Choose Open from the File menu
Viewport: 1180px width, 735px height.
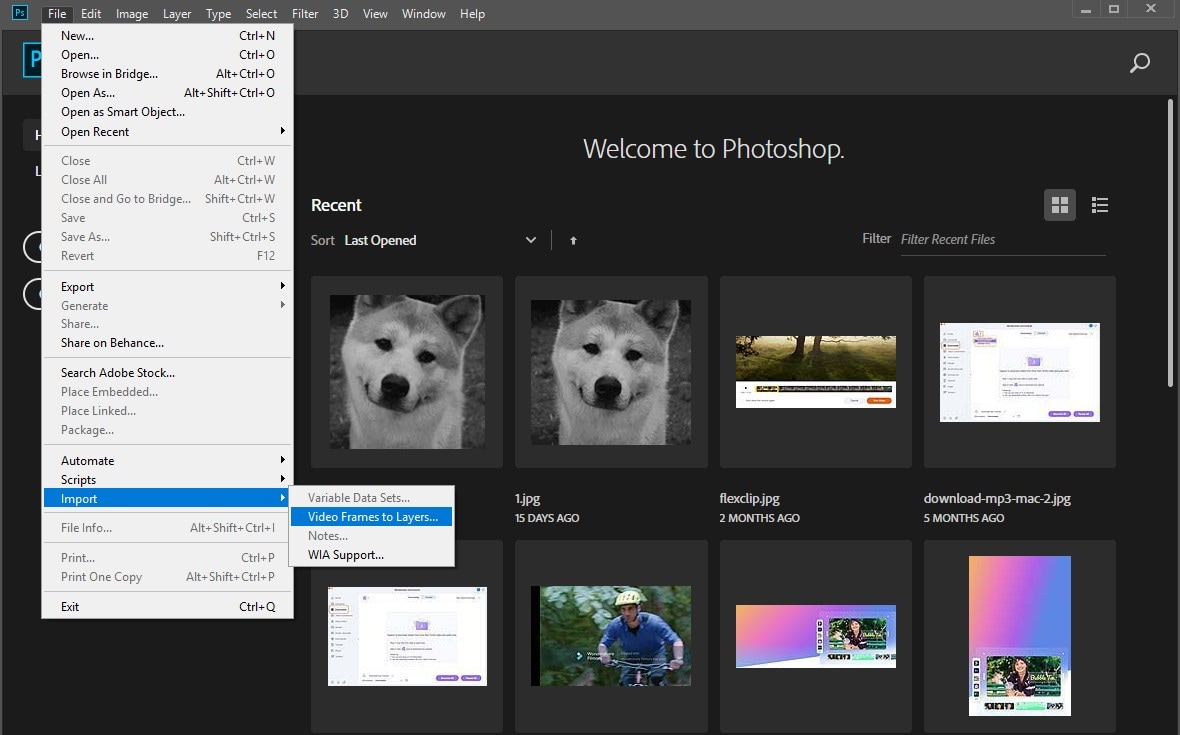tap(167, 54)
